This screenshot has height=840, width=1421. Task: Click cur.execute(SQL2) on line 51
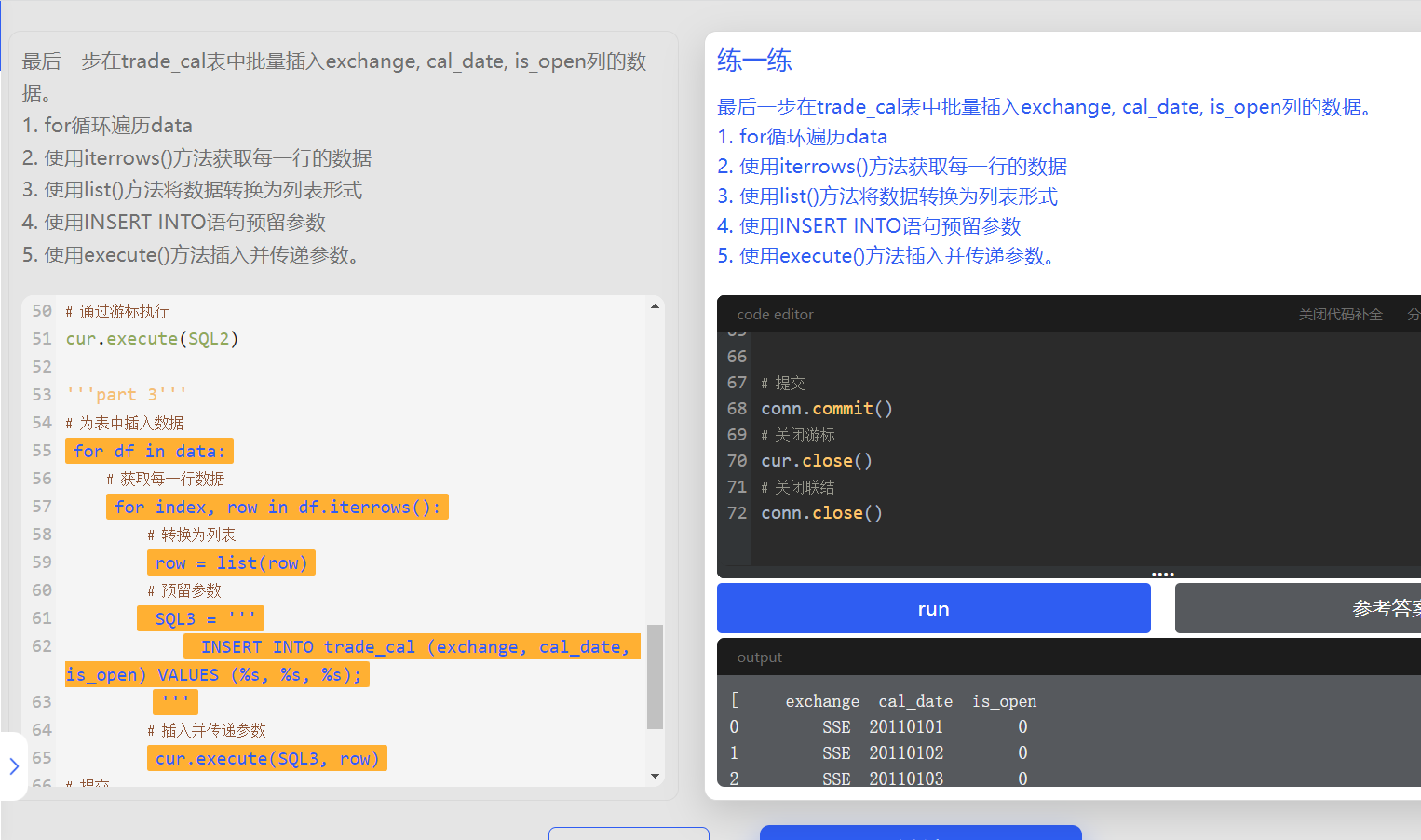[x=152, y=339]
